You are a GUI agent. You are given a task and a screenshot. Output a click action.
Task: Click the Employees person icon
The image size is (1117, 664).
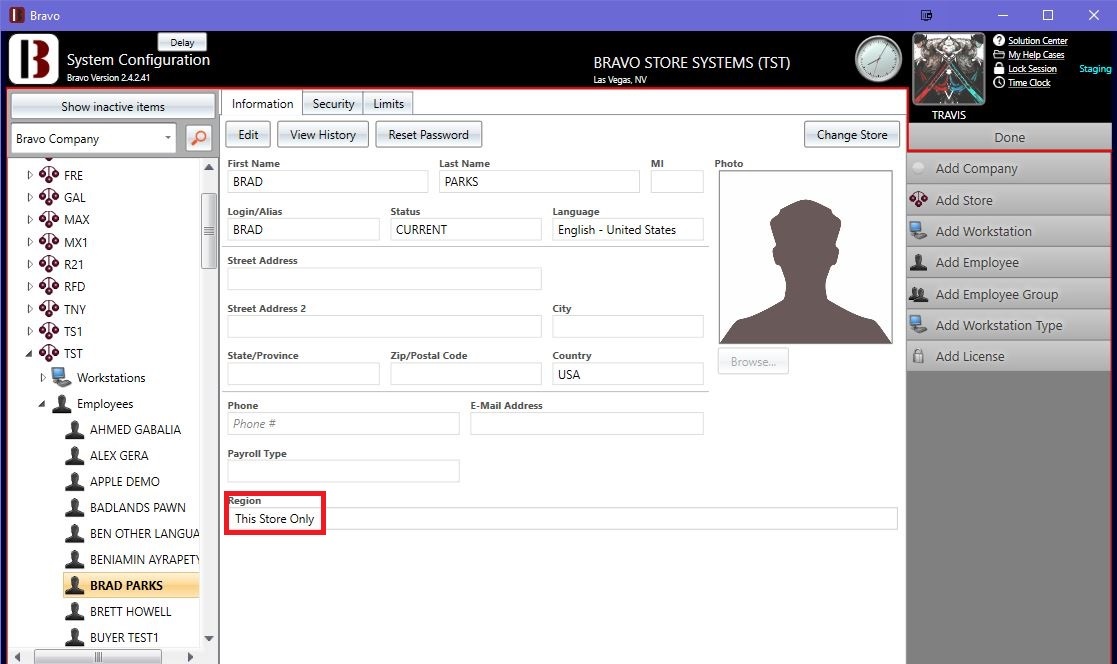[62, 403]
